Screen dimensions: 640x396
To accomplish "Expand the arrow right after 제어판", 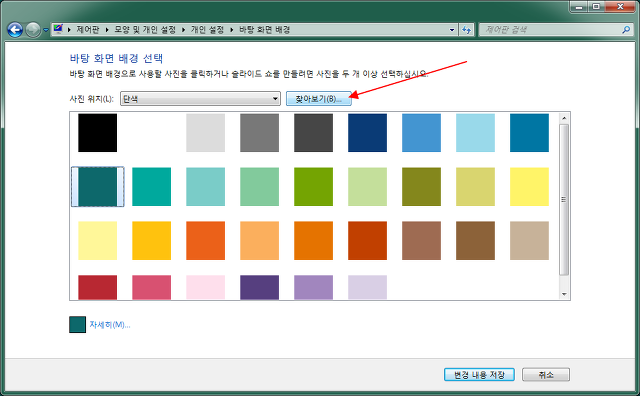I will click(107, 29).
